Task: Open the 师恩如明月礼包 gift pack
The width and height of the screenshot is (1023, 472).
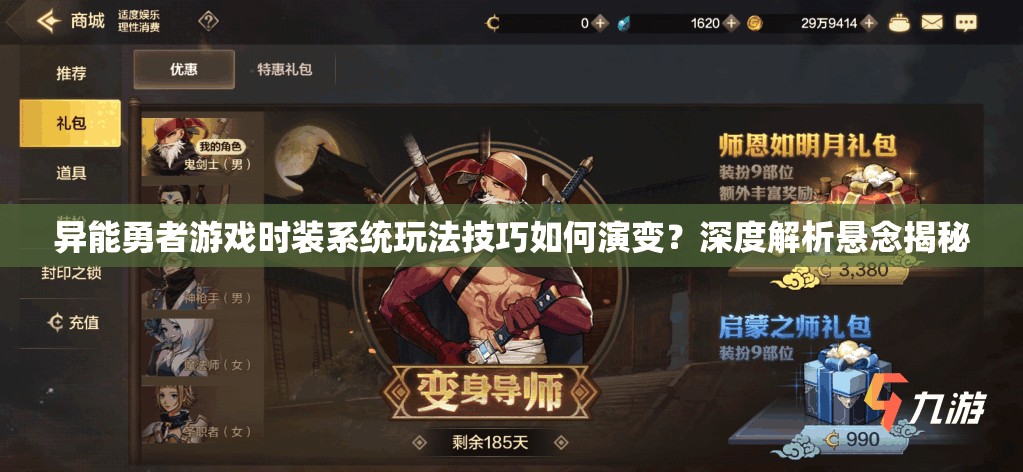Action: [806, 146]
